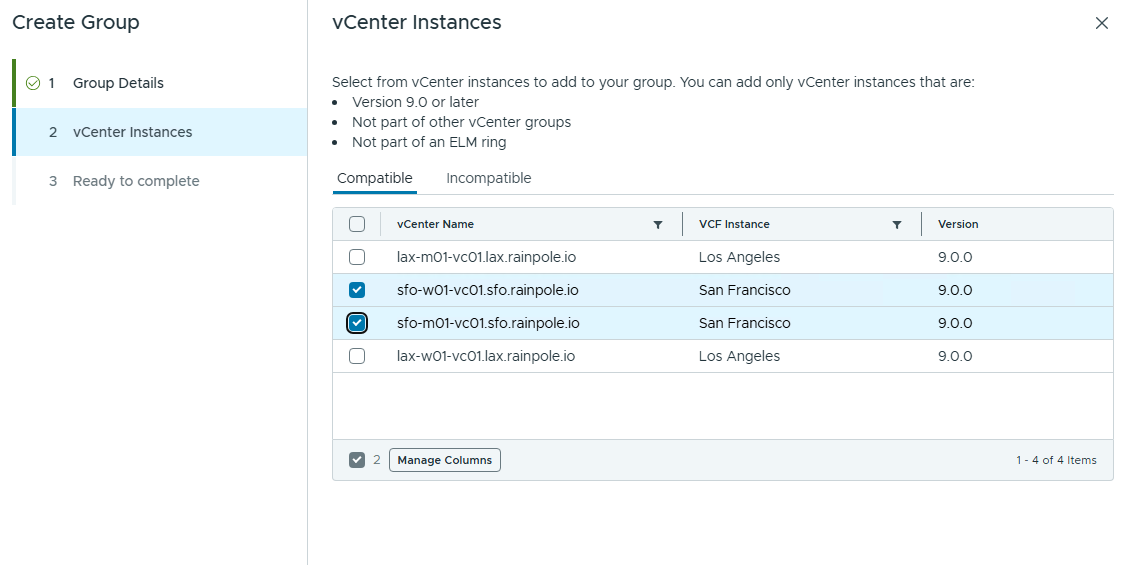Select step 2 vCenter Instances
1122x565 pixels.
(132, 132)
